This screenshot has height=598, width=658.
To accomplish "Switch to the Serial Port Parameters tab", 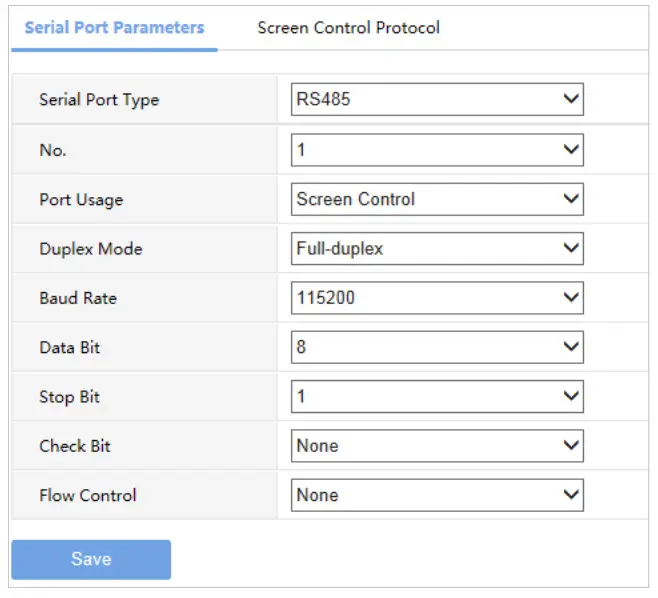I will (x=114, y=28).
